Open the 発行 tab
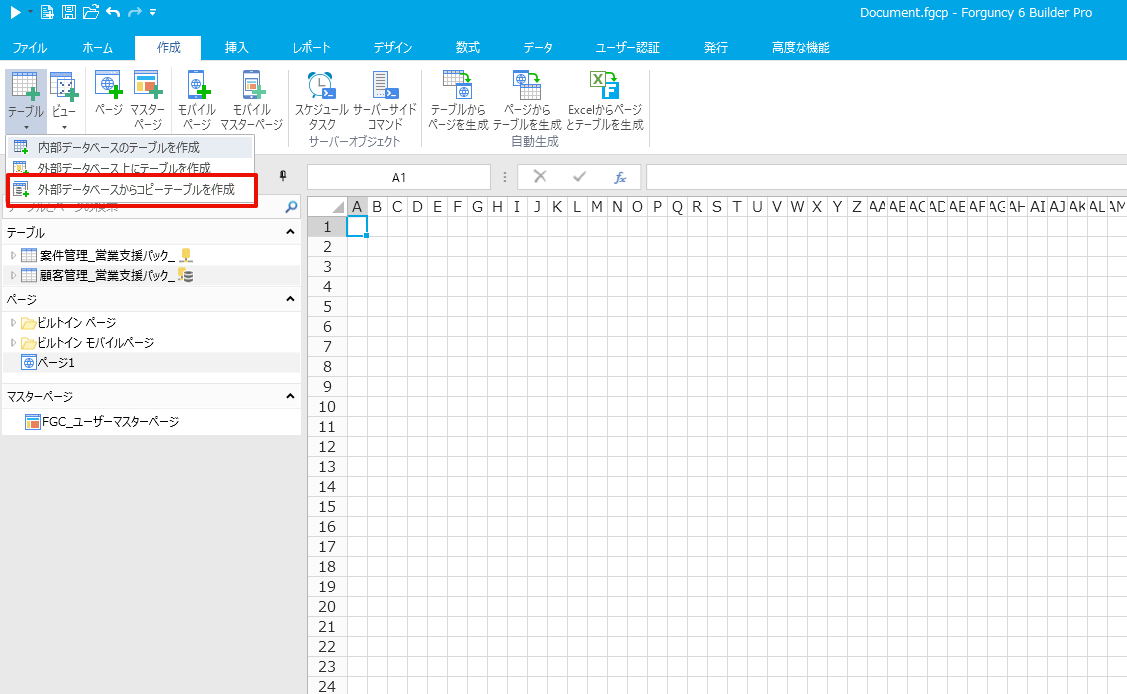 click(715, 47)
